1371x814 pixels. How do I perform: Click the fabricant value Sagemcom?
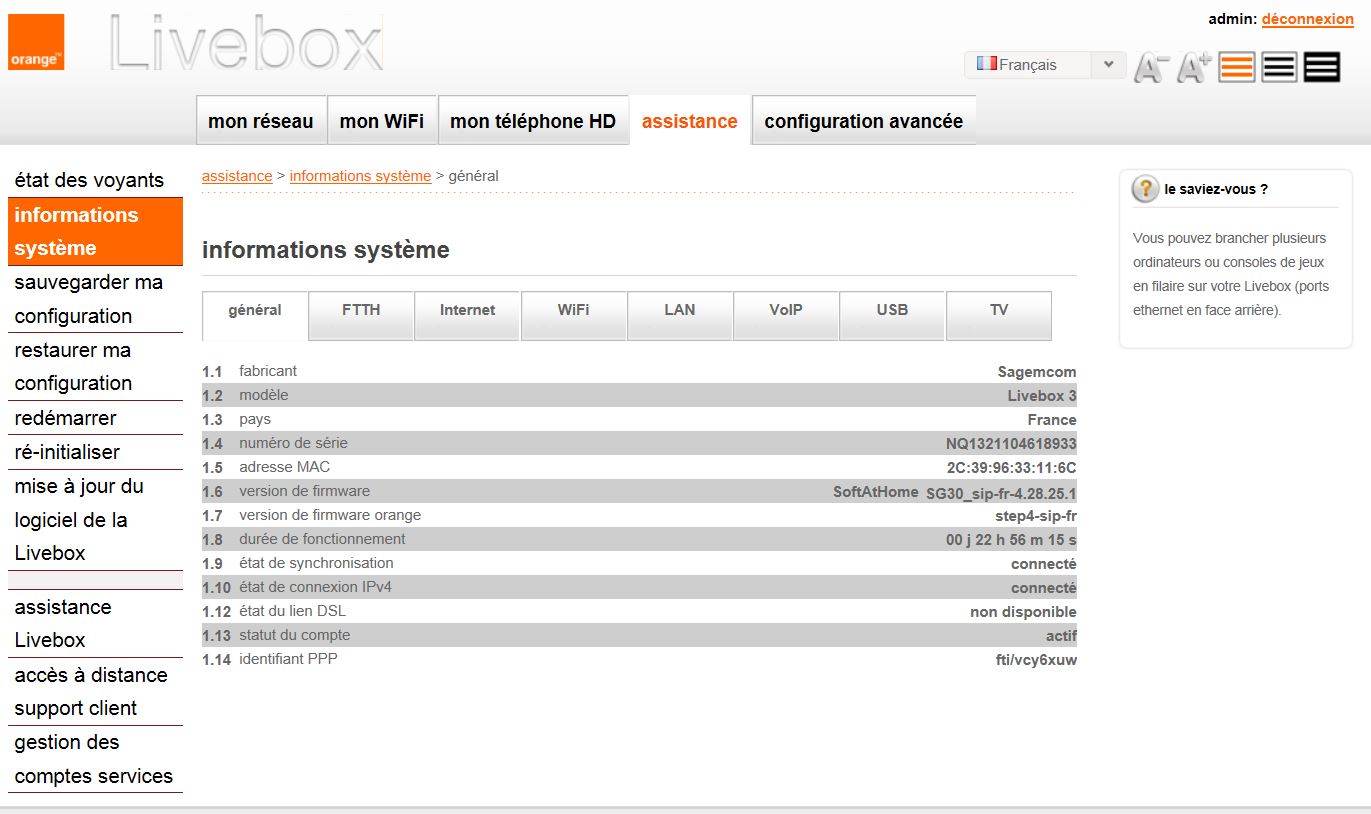[x=1037, y=372]
